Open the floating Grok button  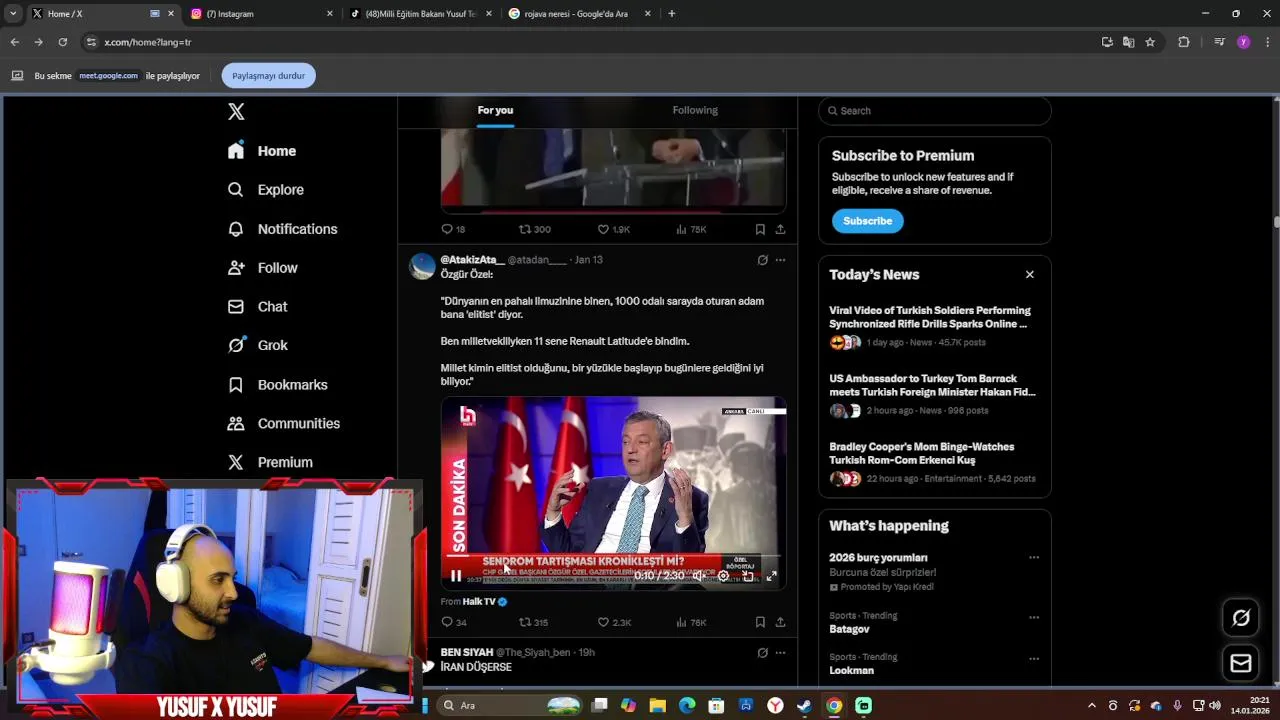[x=1241, y=618]
